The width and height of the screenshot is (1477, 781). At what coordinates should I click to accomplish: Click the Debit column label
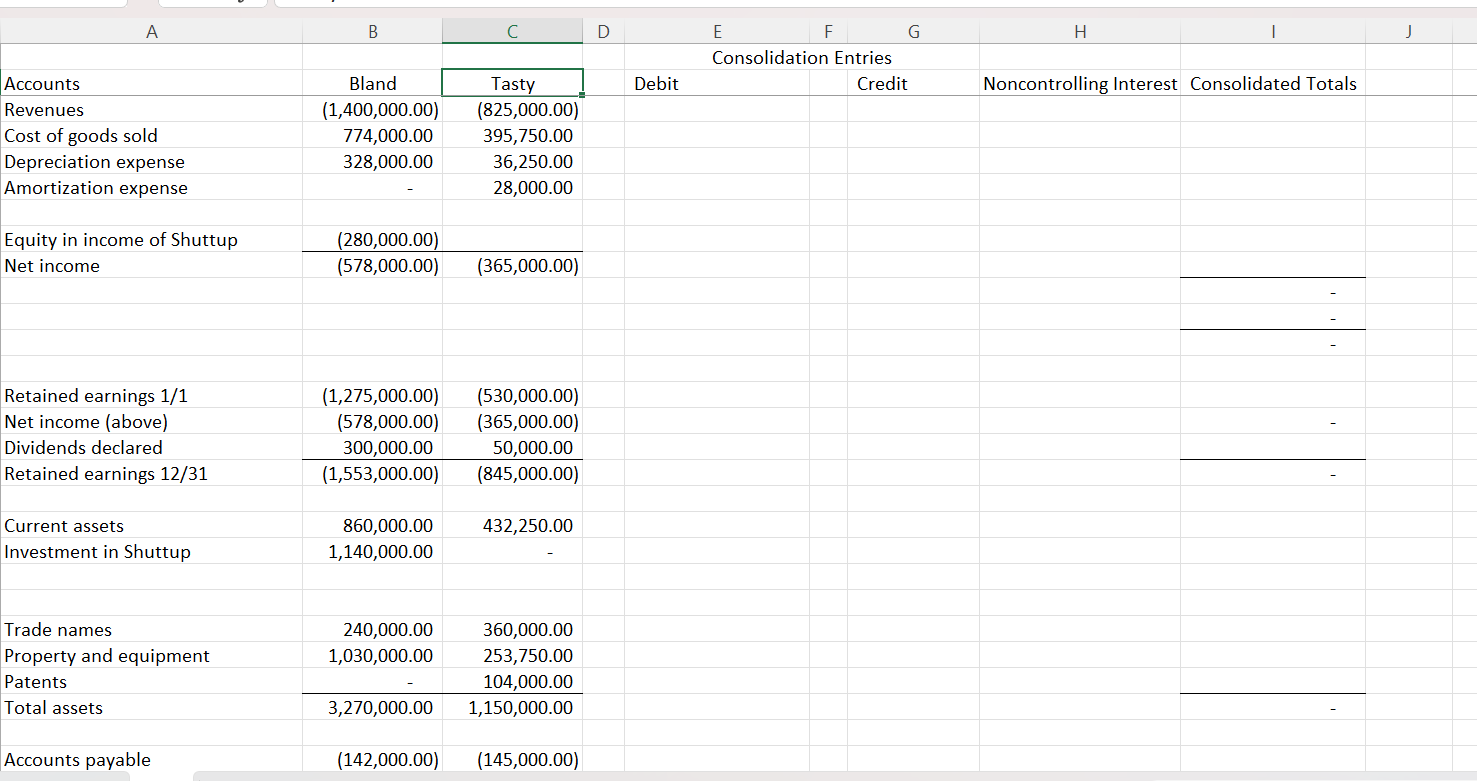pyautogui.click(x=656, y=84)
